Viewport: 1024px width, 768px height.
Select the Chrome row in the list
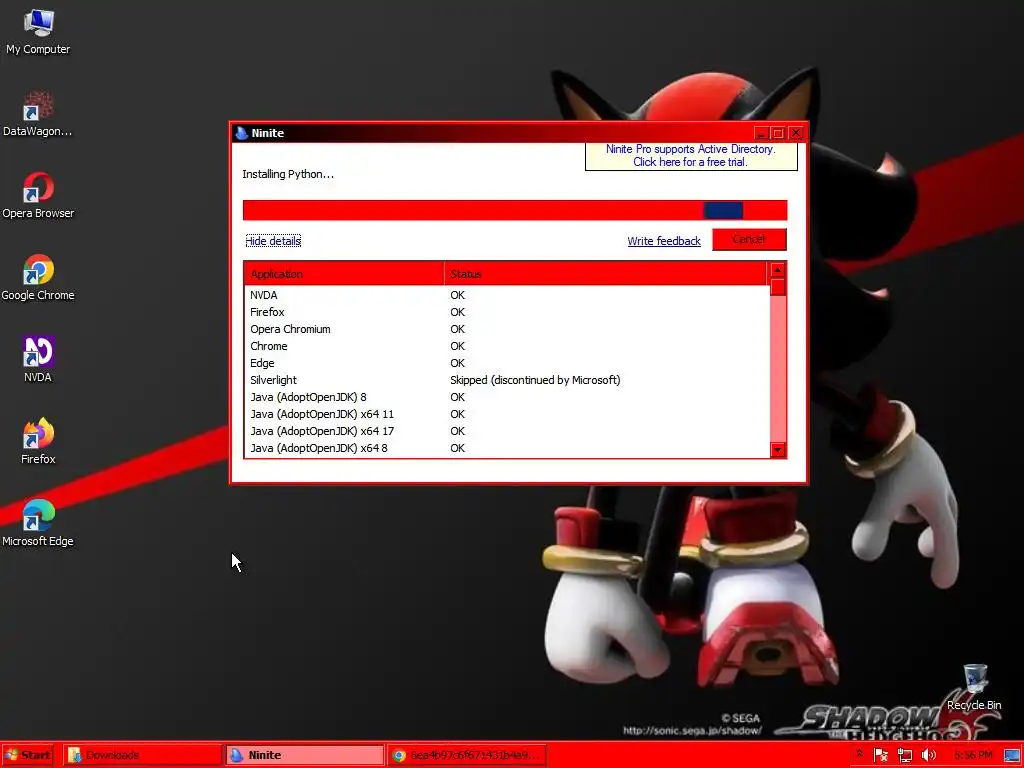[507, 346]
